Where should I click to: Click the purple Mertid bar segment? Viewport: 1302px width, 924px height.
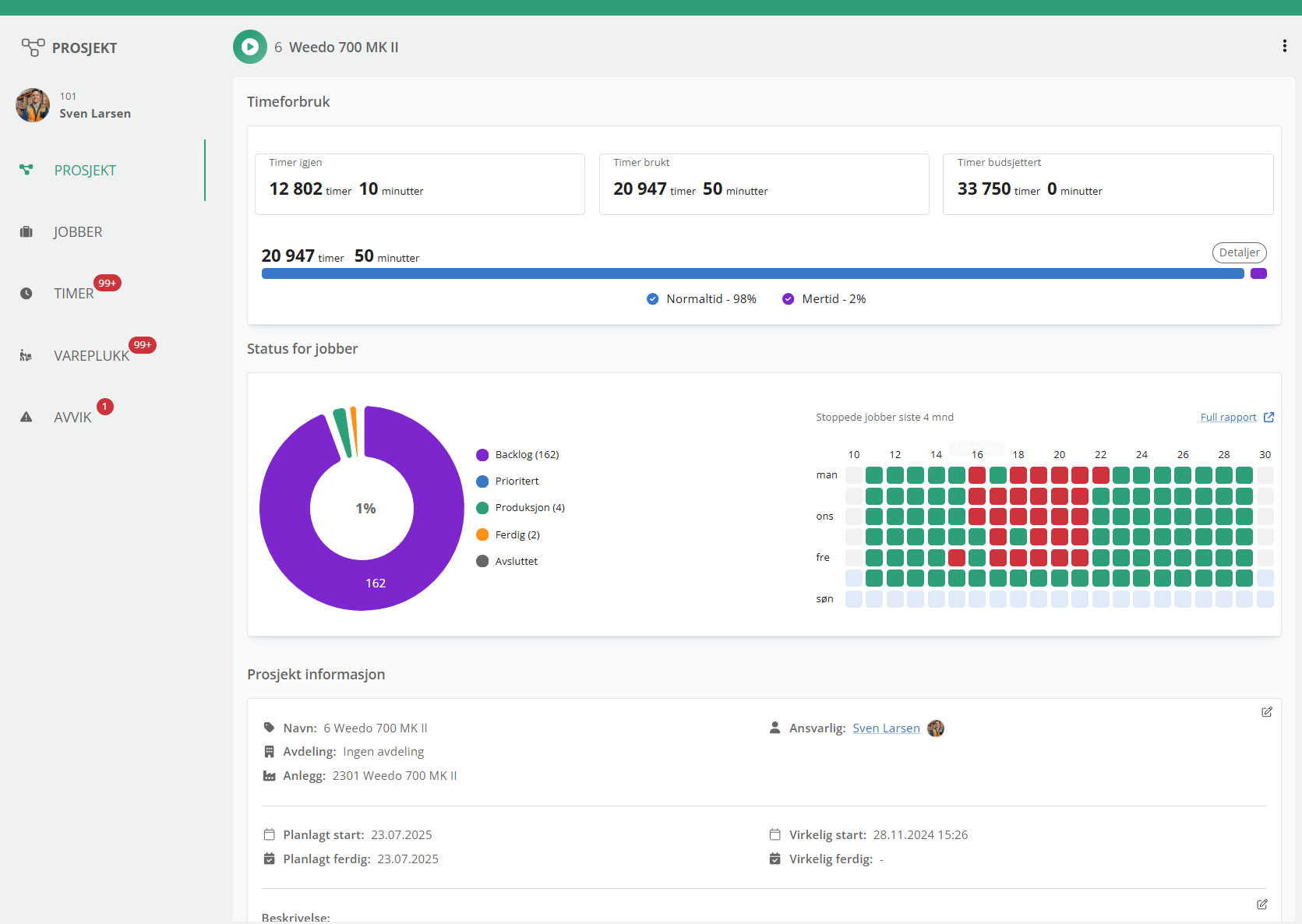point(1258,273)
